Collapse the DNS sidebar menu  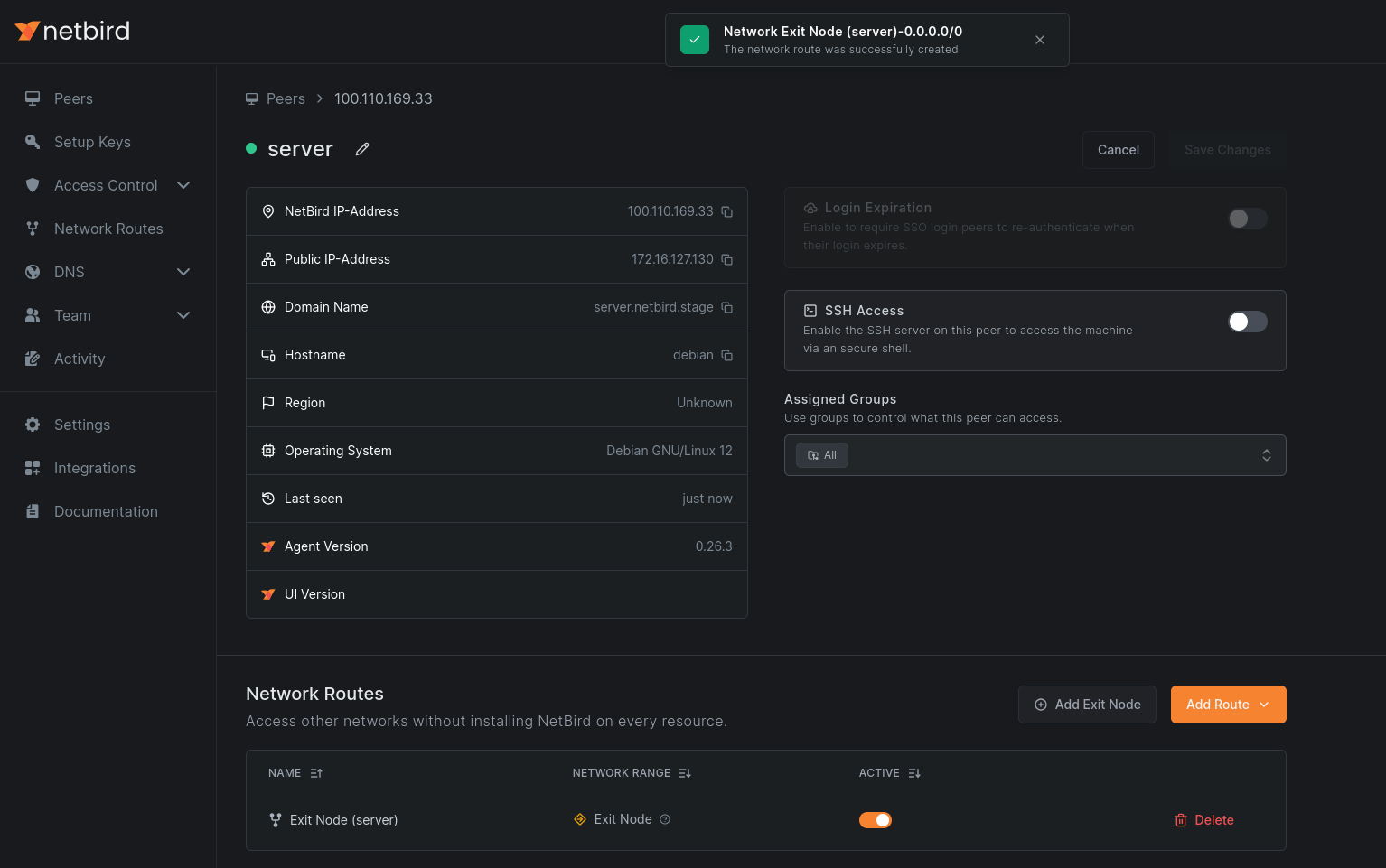[x=183, y=272]
